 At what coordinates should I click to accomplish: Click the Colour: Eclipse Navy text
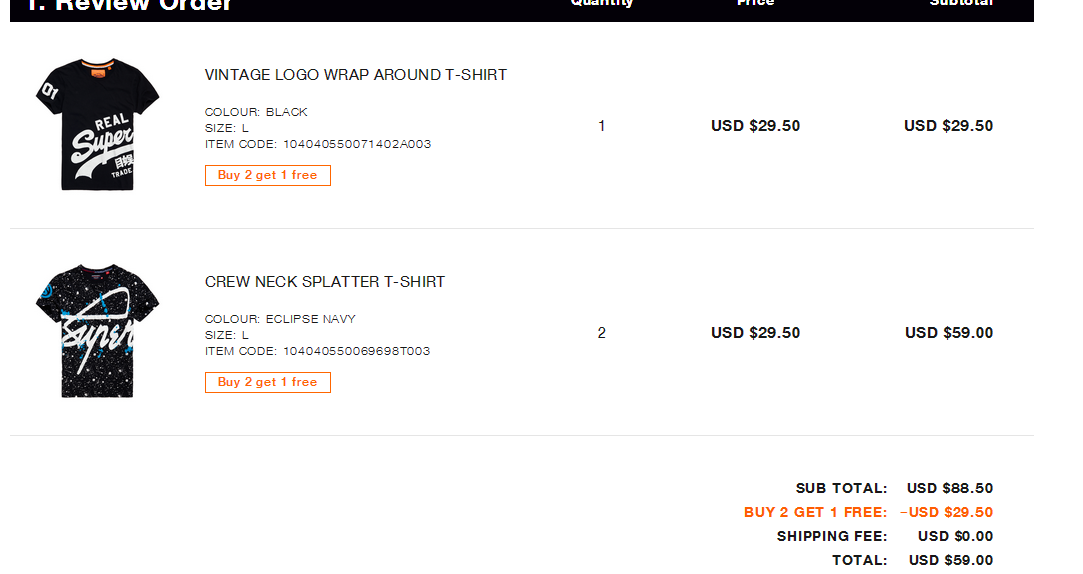[x=280, y=319]
